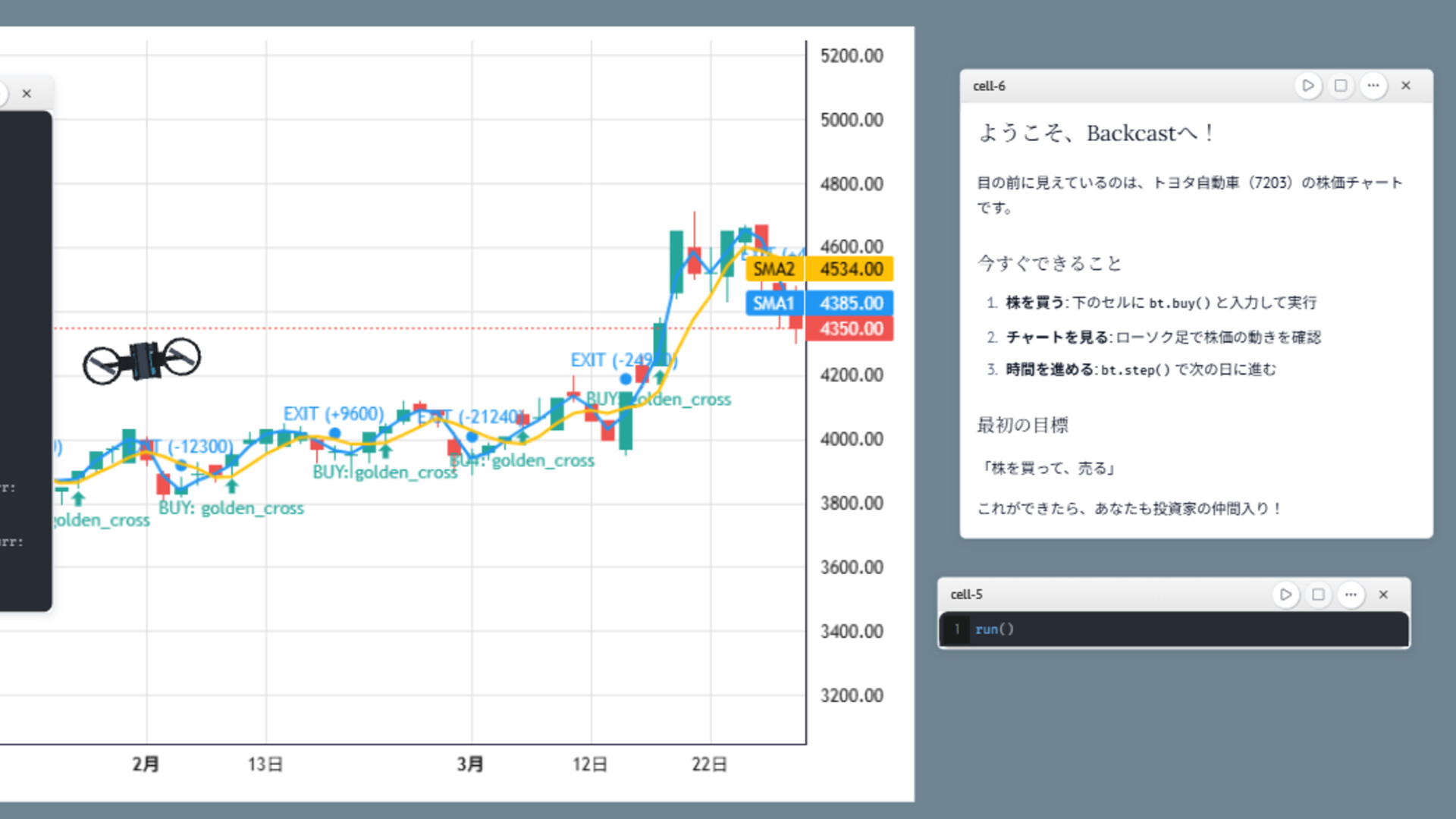Stop execution of cell-5
1456x819 pixels.
point(1318,595)
